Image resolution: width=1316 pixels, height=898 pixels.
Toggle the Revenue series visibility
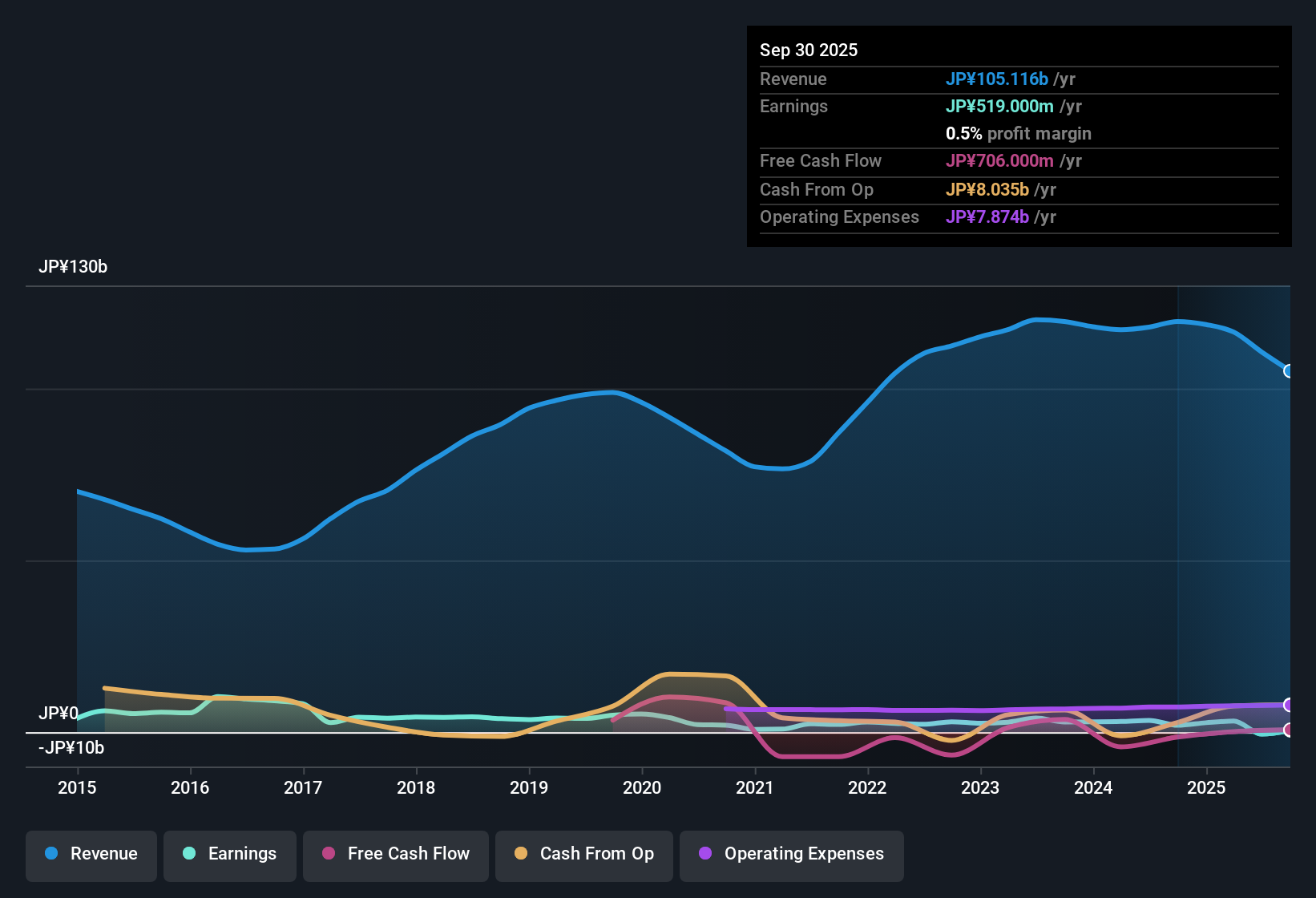(91, 854)
